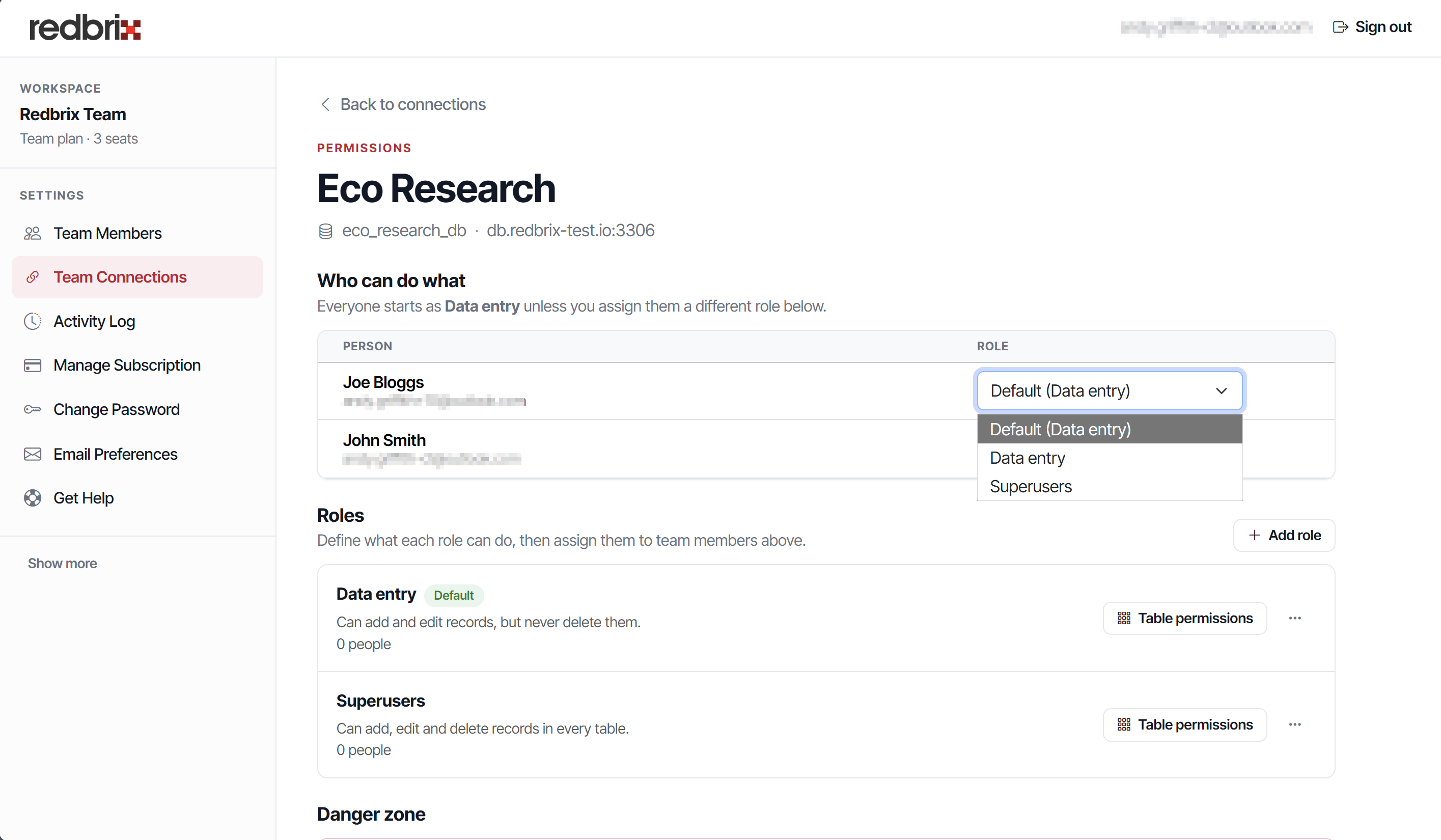1441x840 pixels.
Task: Expand sidebar with Show more
Action: (62, 563)
